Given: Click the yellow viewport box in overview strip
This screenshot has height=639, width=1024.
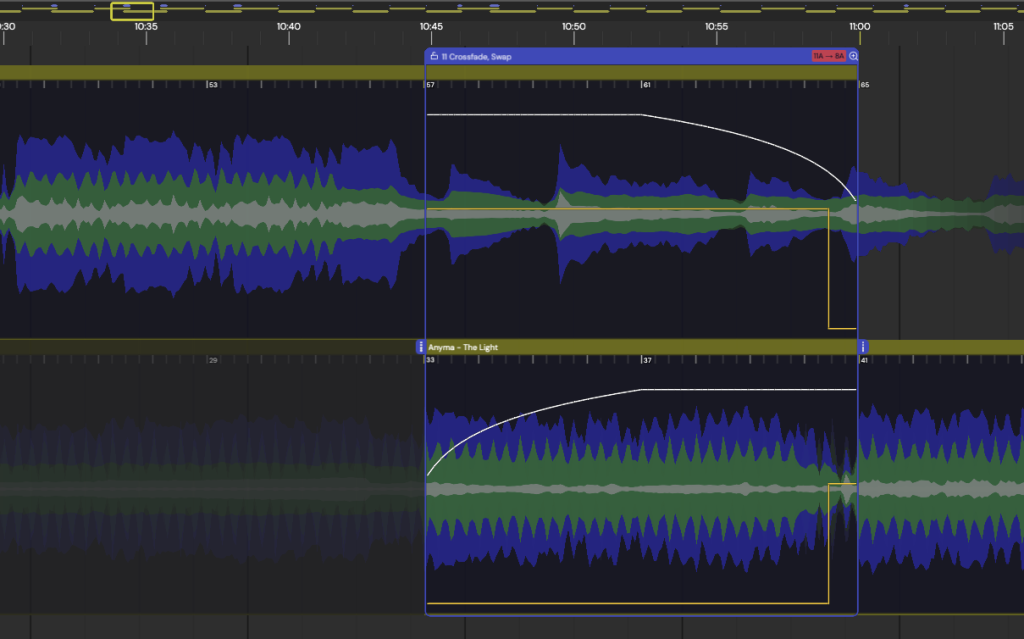Looking at the screenshot, I should [x=132, y=11].
